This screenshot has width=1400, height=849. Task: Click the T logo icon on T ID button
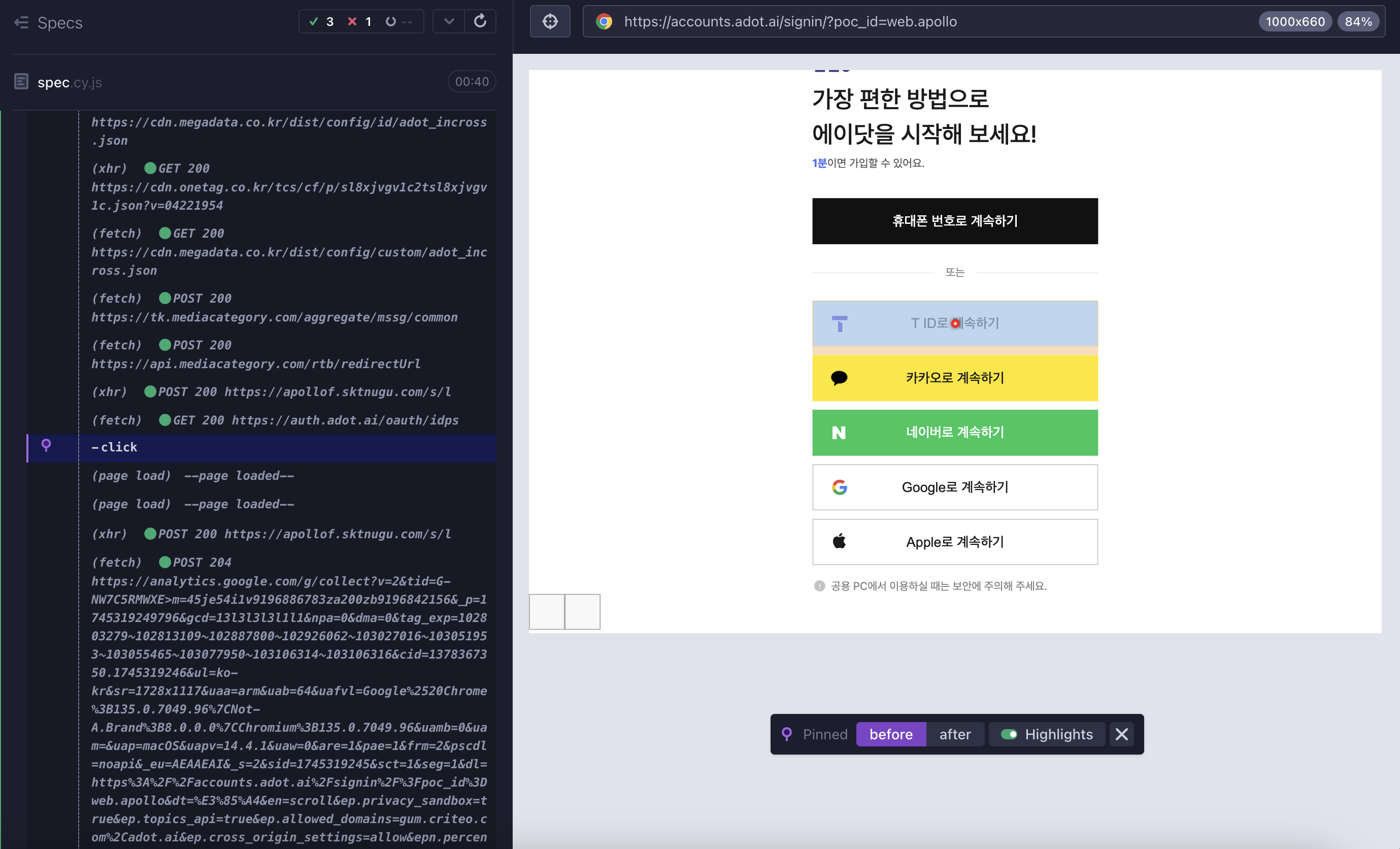pos(839,324)
